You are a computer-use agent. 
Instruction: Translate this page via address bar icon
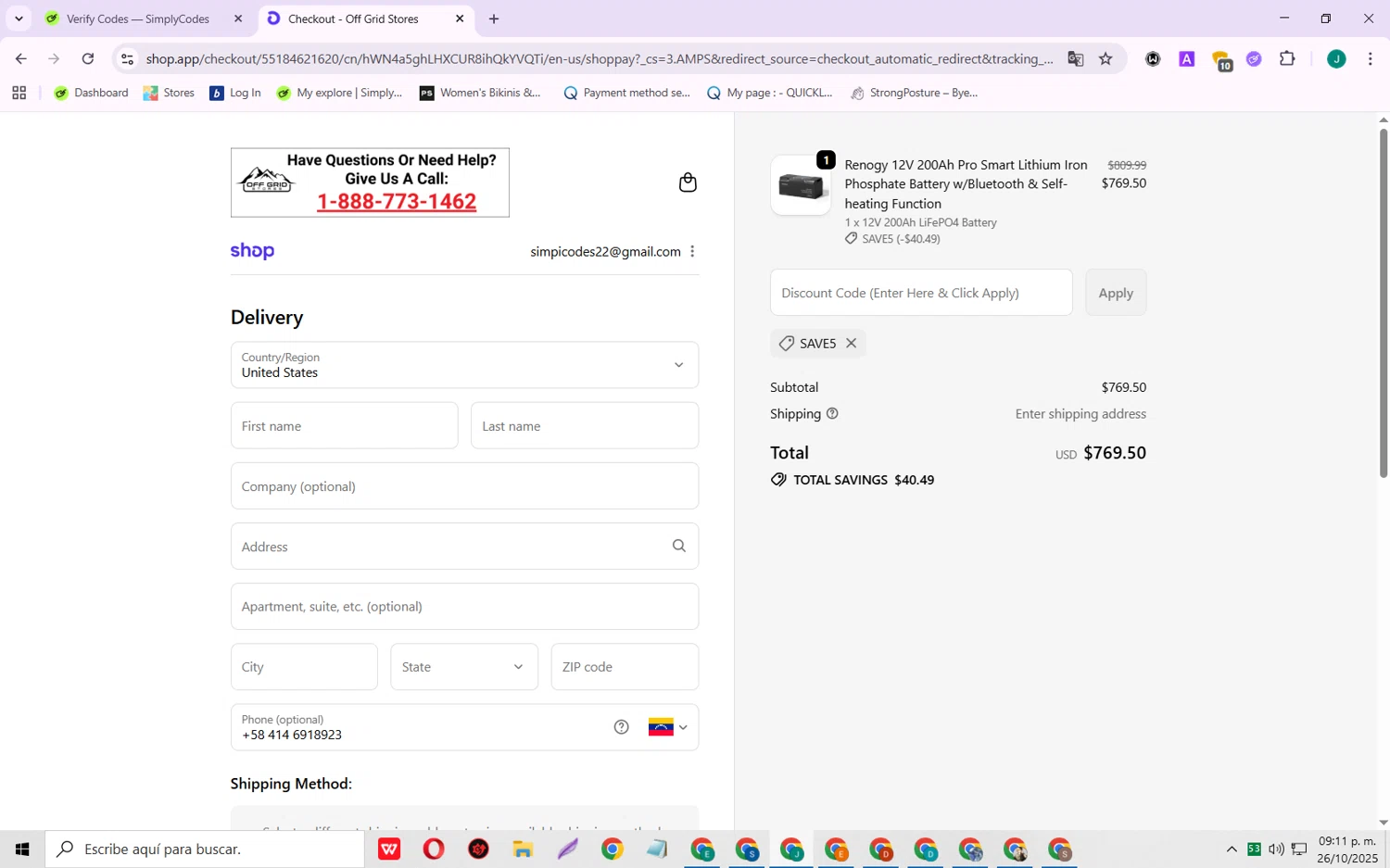pos(1076,58)
